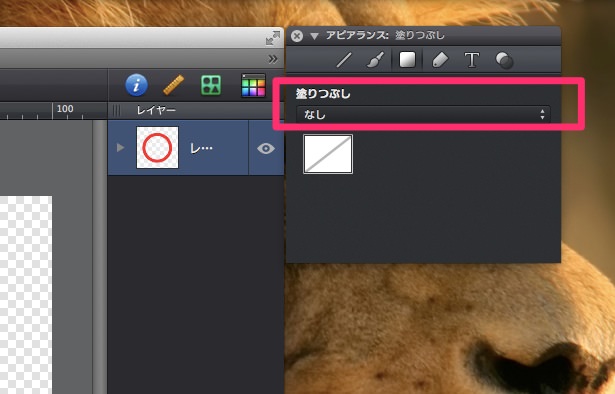Select the Brush appearance tab
615x394 pixels.
[x=375, y=60]
